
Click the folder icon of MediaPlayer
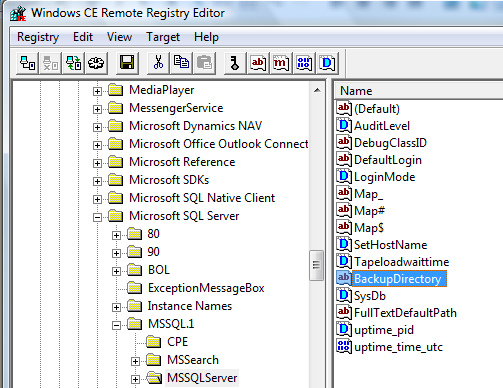[116, 90]
